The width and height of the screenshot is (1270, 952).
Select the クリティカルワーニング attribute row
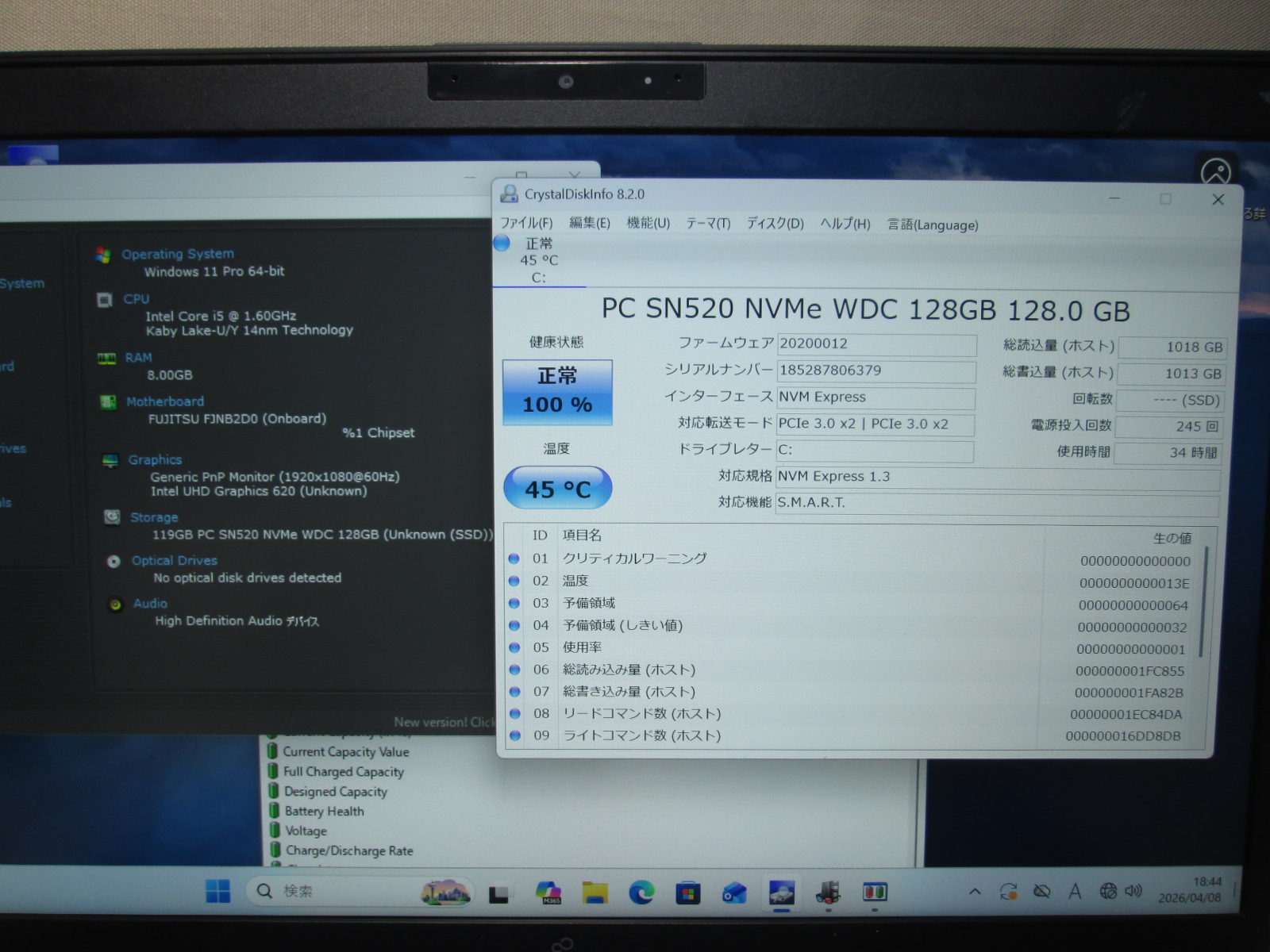pyautogui.click(x=634, y=559)
